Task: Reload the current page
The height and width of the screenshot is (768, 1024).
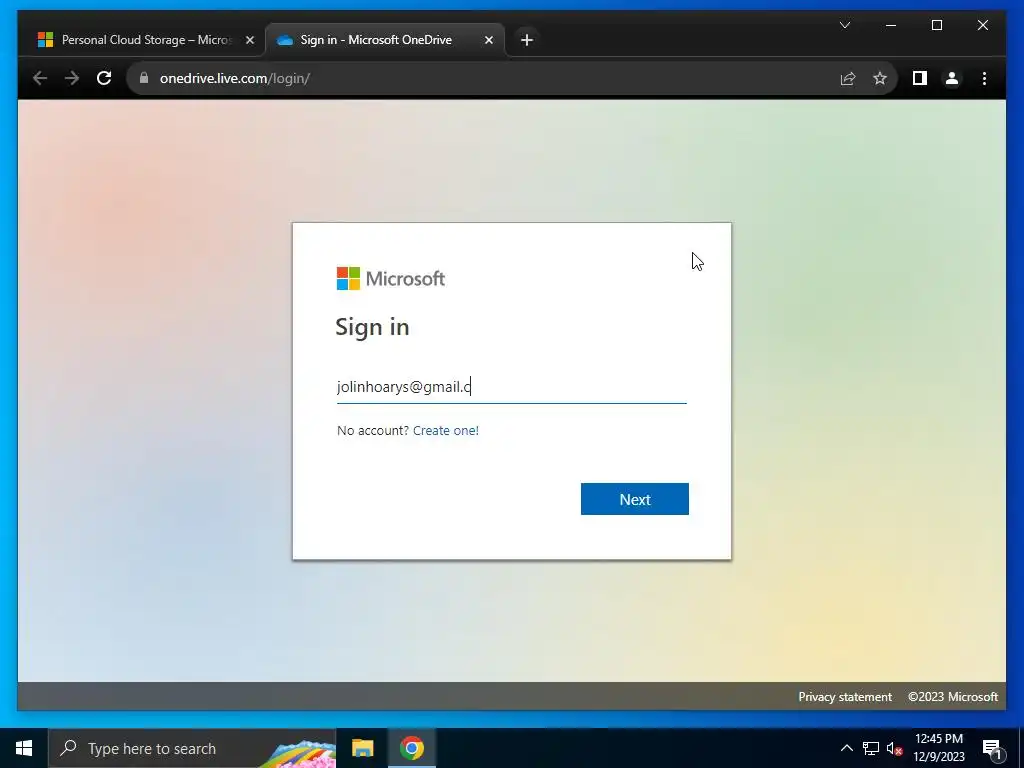Action: point(104,78)
